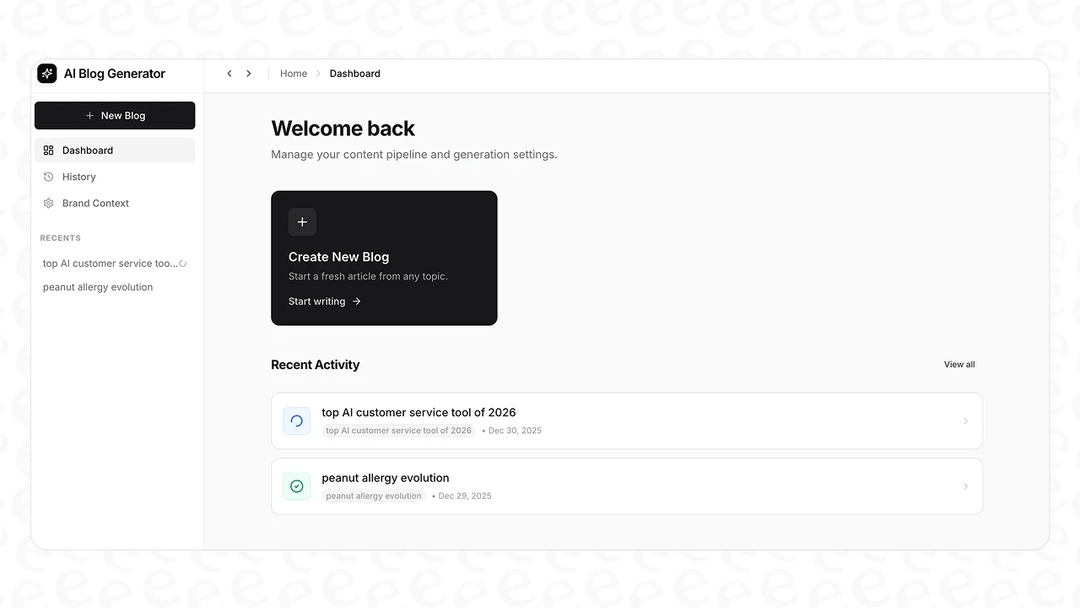
Task: Click the forward navigation arrow
Action: (249, 73)
